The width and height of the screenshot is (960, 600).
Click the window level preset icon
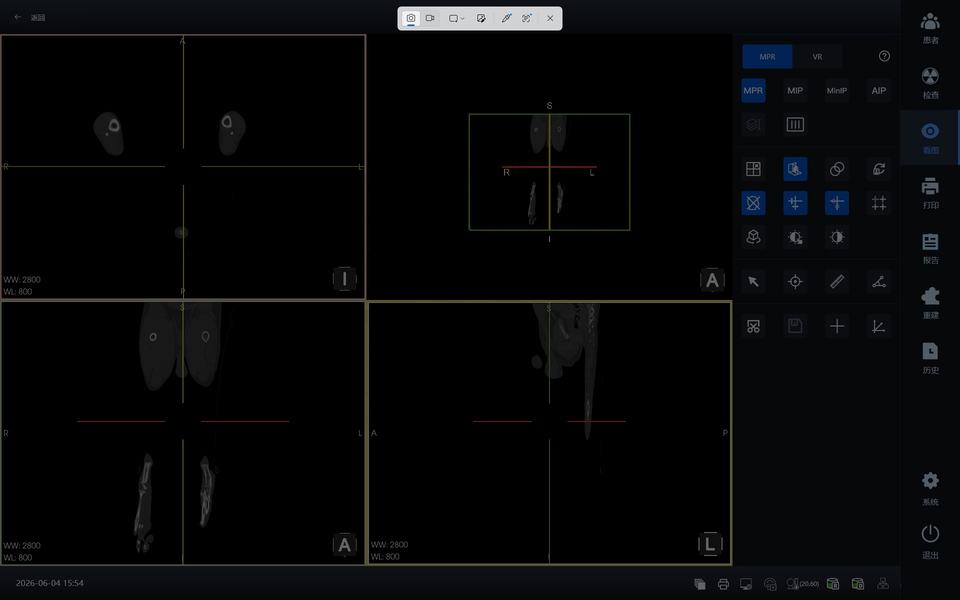click(x=795, y=237)
